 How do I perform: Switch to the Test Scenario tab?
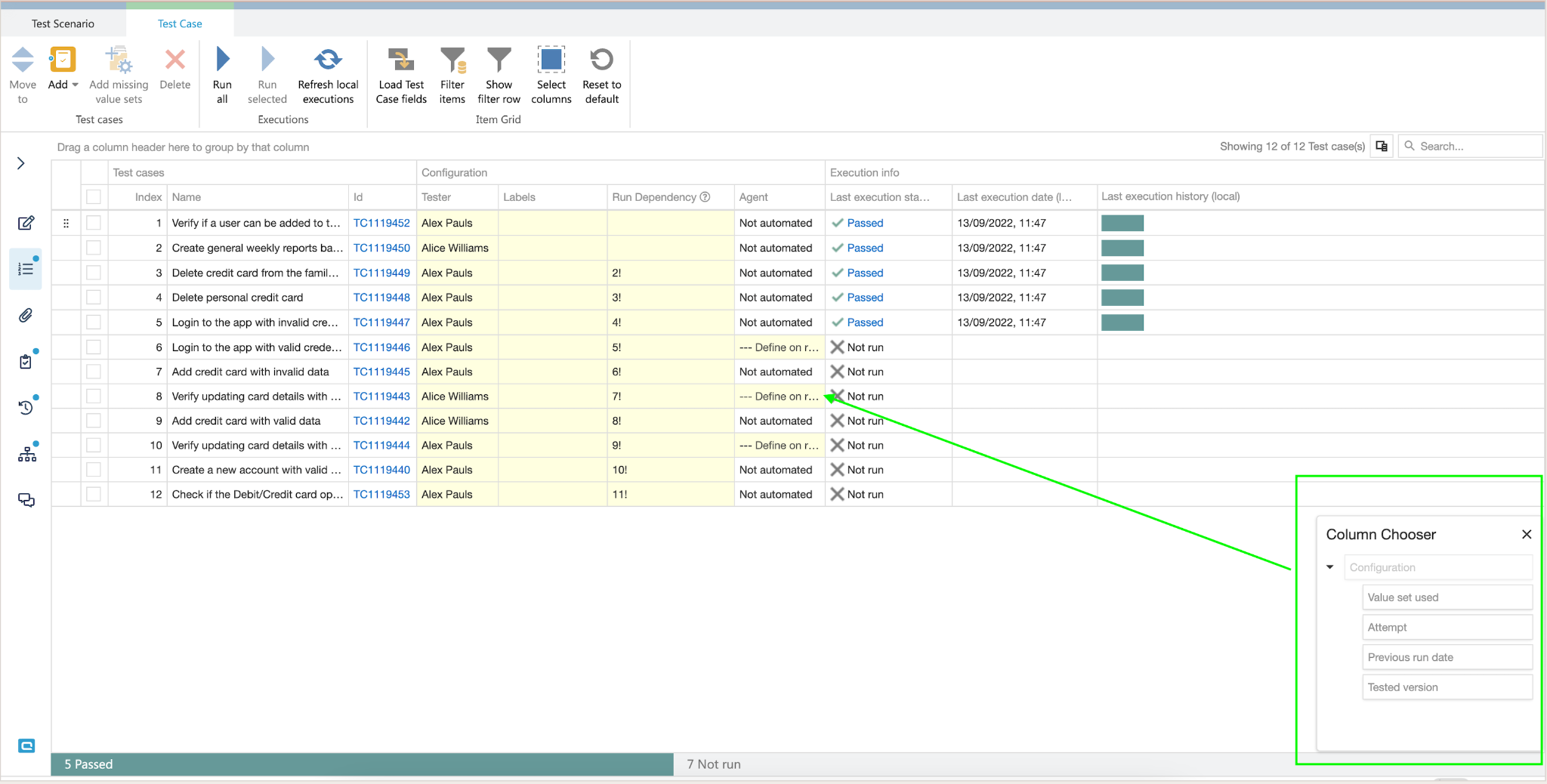coord(63,23)
